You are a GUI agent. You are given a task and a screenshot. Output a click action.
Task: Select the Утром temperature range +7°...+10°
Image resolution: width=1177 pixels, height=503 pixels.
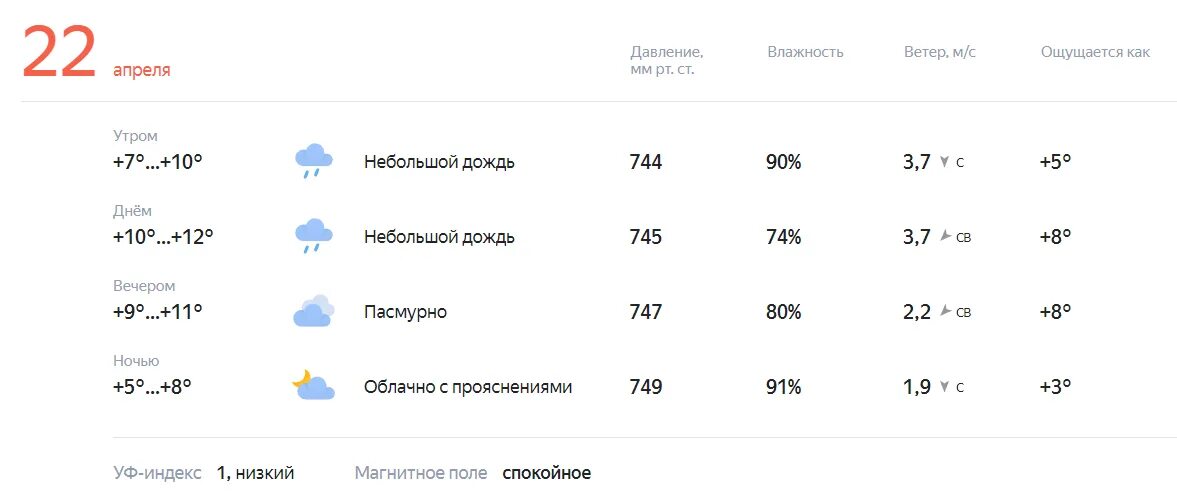tap(158, 161)
